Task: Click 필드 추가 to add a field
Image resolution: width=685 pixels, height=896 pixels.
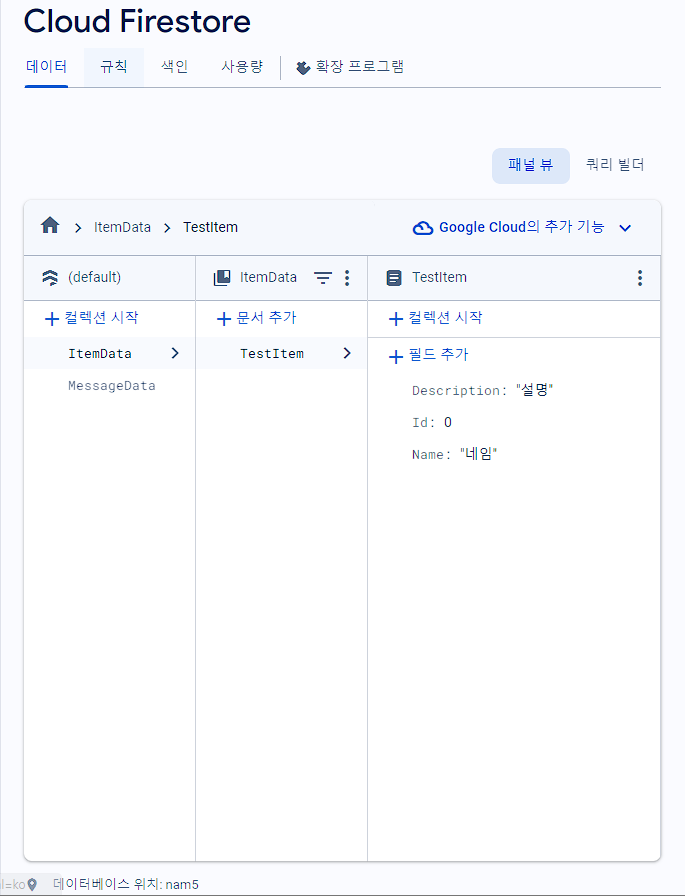Action: 428,355
